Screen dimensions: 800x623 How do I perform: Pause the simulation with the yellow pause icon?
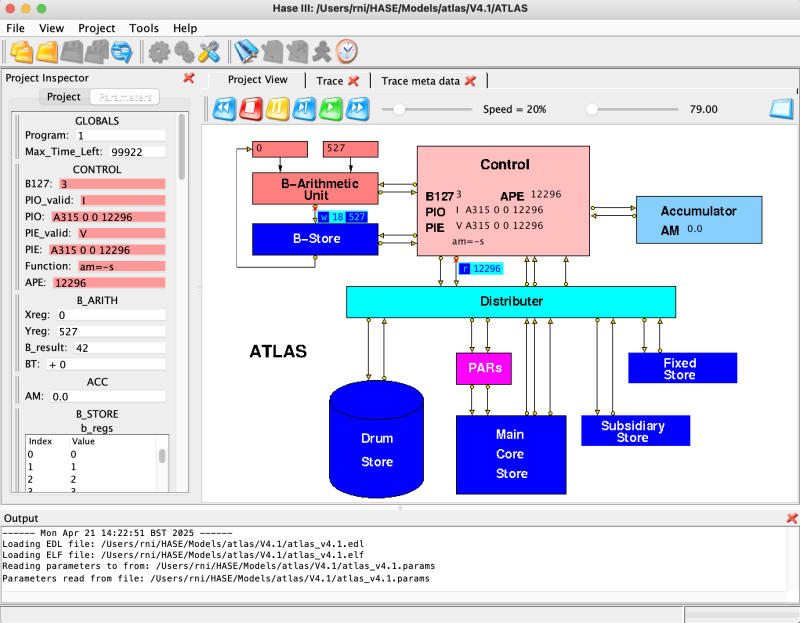(x=278, y=109)
